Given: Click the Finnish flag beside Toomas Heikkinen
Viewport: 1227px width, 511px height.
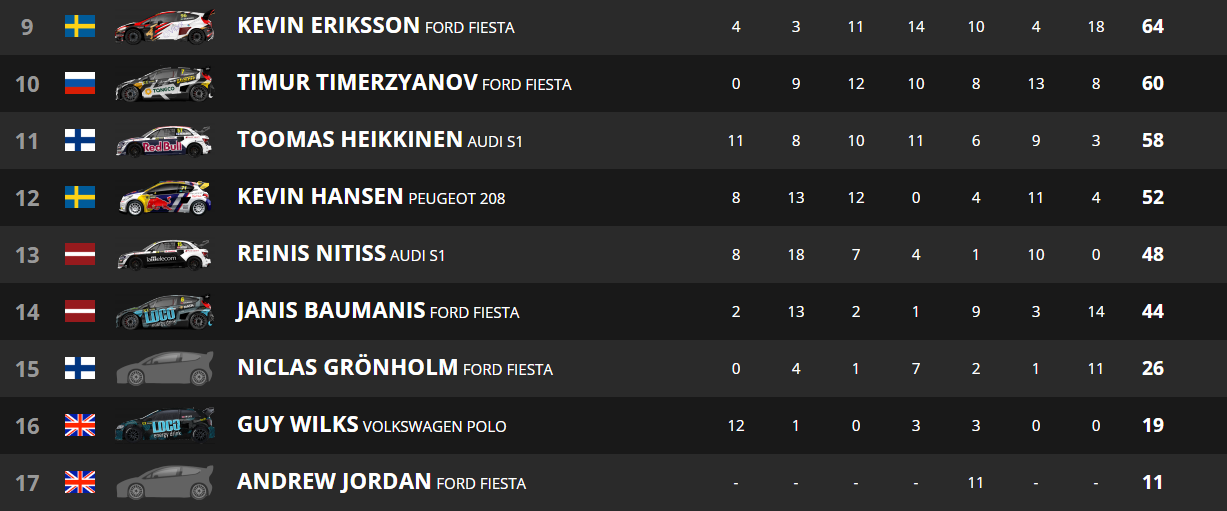Looking at the screenshot, I should pyautogui.click(x=80, y=140).
